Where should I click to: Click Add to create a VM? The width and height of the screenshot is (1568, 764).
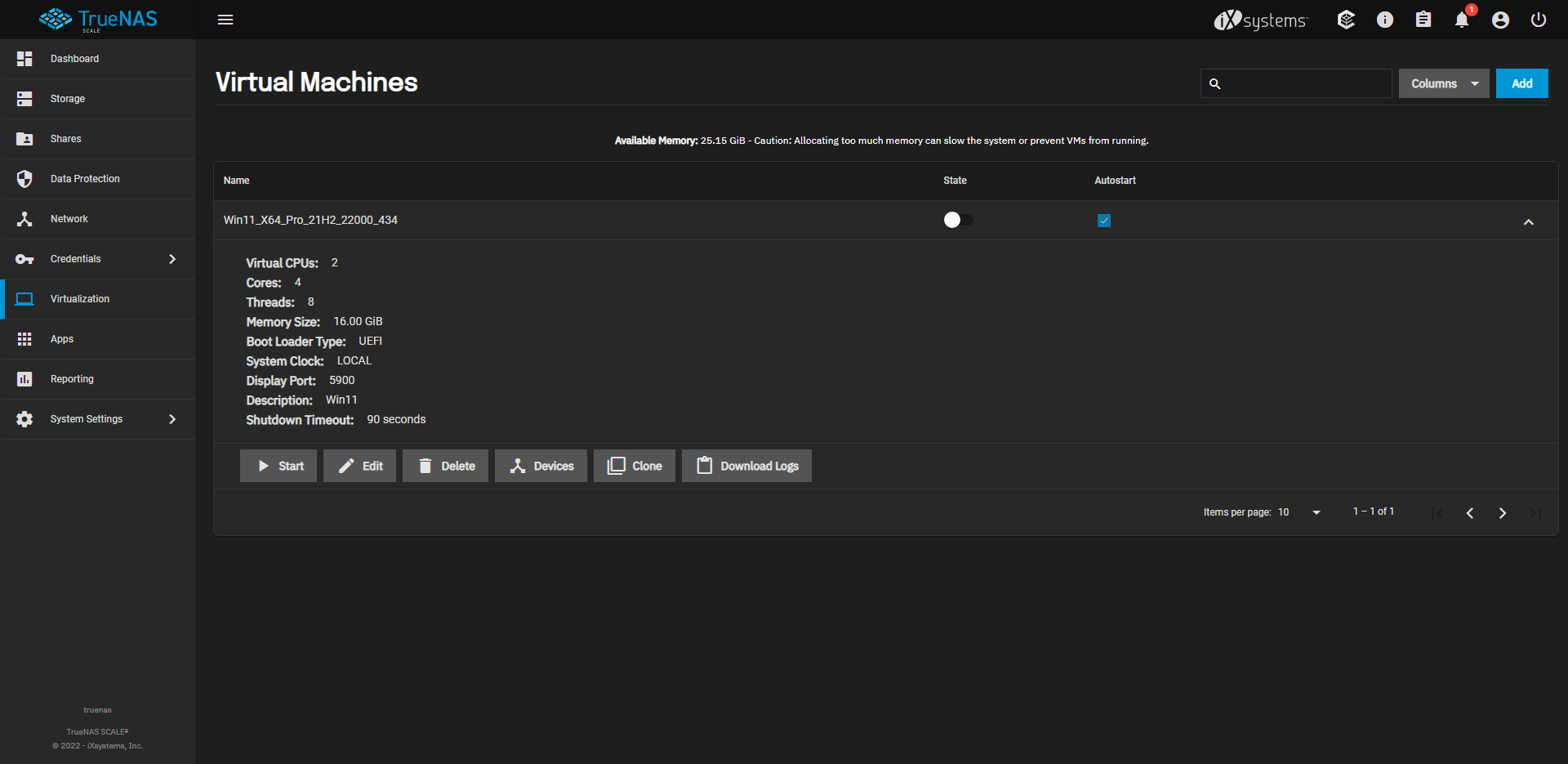(1522, 83)
